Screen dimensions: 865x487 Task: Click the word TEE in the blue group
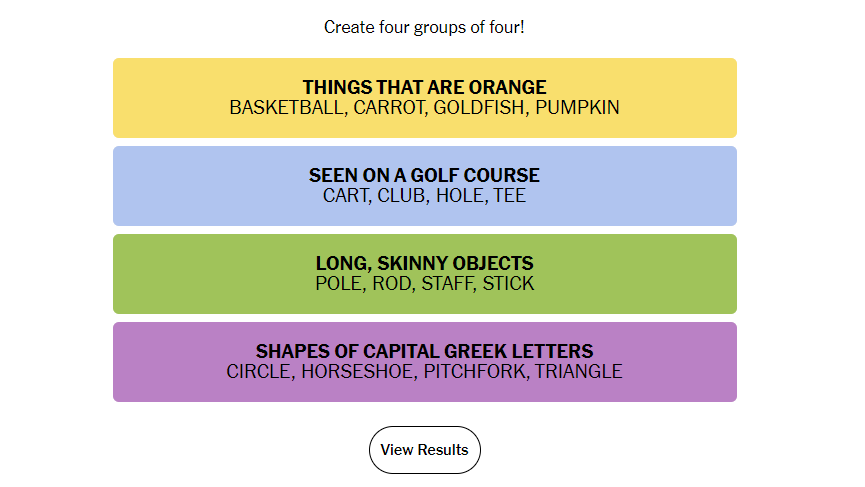[x=510, y=196]
